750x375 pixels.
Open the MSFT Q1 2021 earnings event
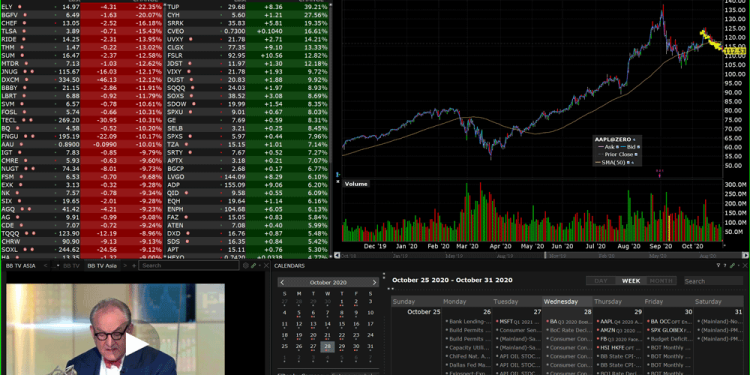[518, 321]
